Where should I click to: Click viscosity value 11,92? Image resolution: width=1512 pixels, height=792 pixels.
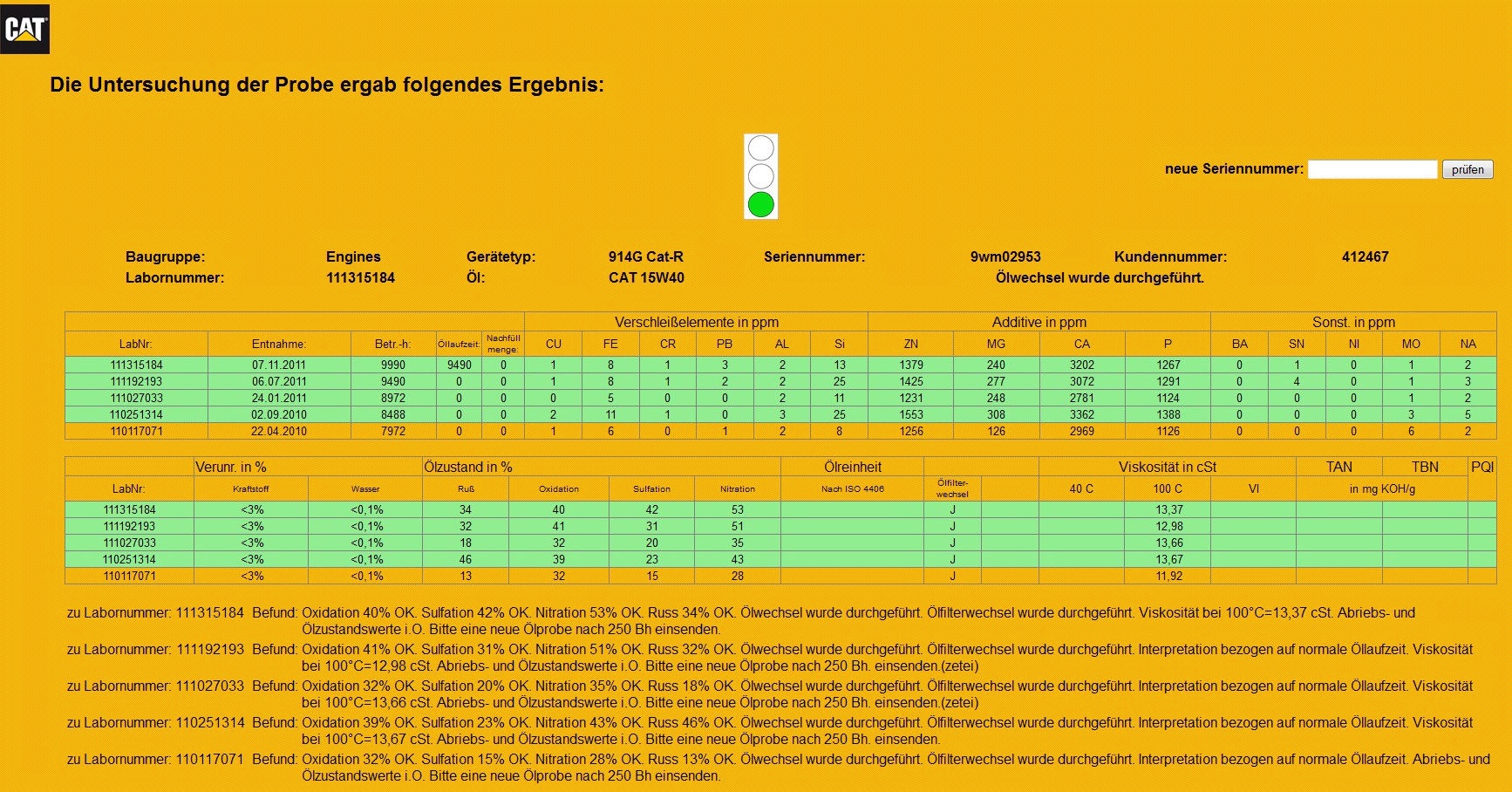pyautogui.click(x=1168, y=576)
